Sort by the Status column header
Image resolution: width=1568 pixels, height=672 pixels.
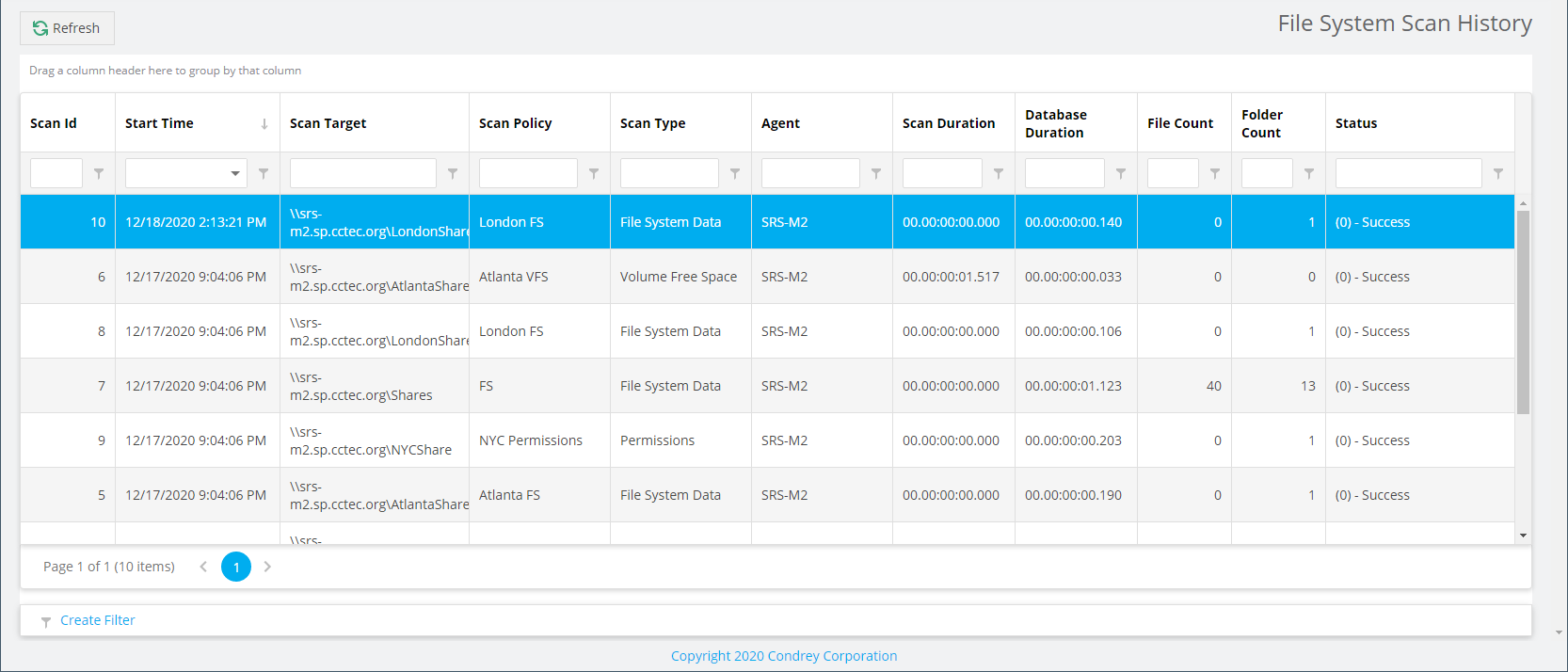[1355, 123]
